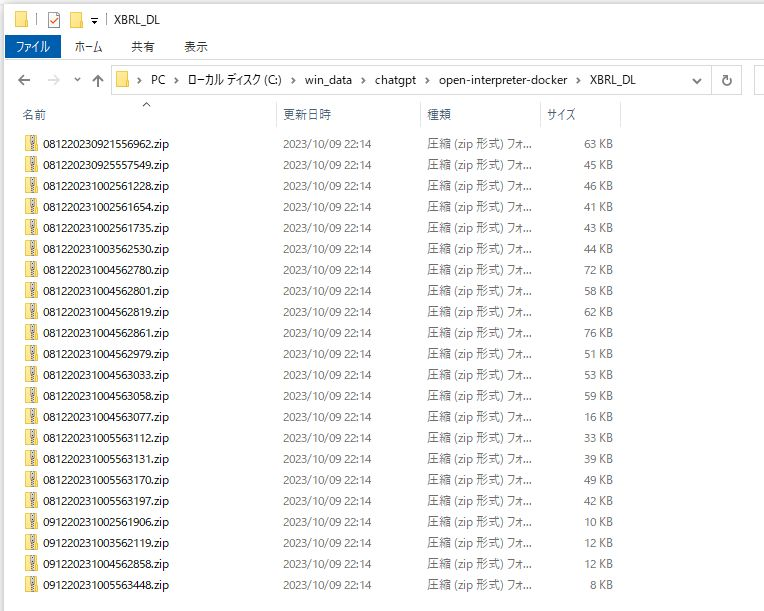Open the ファイル menu tab
The height and width of the screenshot is (611, 764).
pyautogui.click(x=33, y=47)
